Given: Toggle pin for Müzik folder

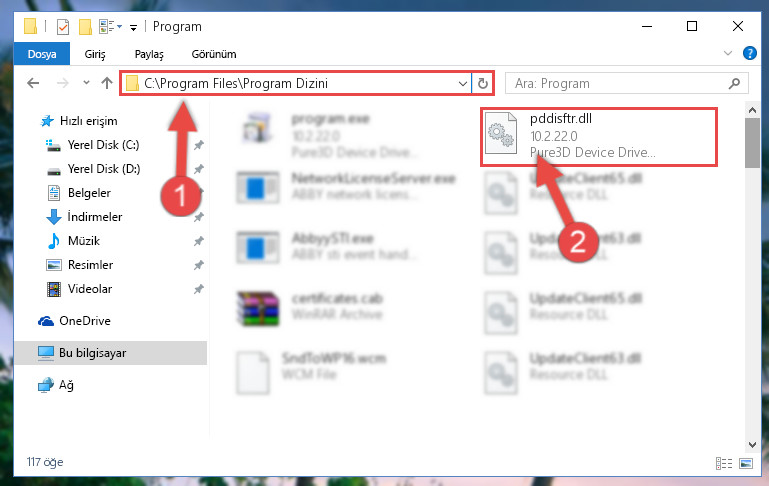Looking at the screenshot, I should (199, 241).
